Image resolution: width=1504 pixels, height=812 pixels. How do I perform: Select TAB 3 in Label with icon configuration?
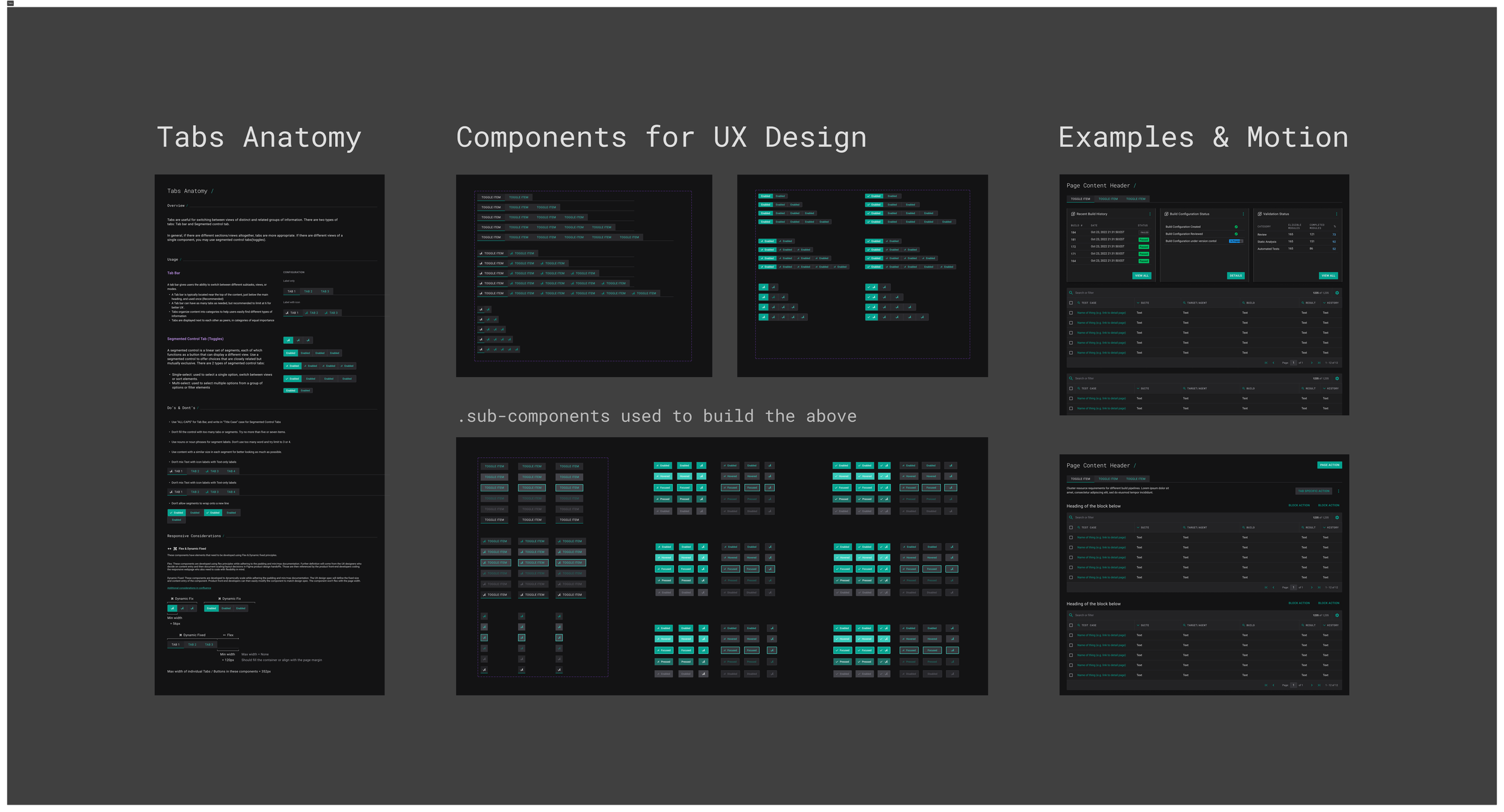(x=331, y=313)
